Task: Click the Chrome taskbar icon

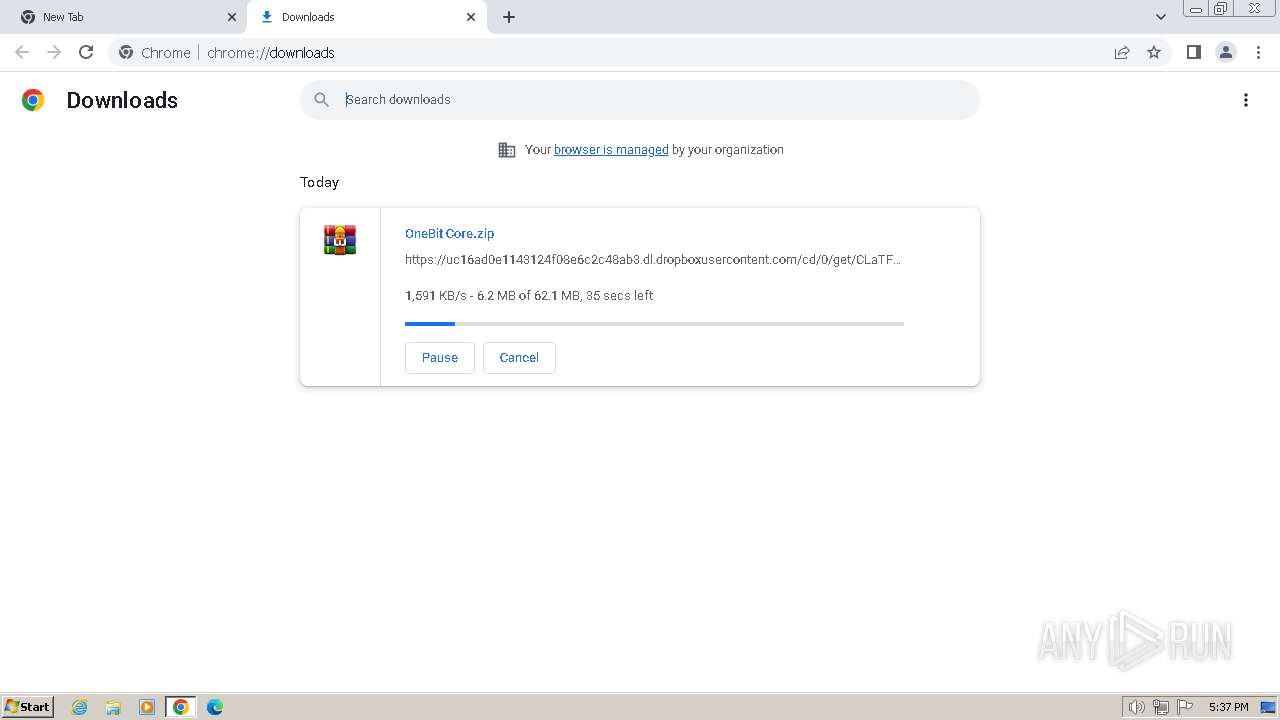Action: click(181, 707)
